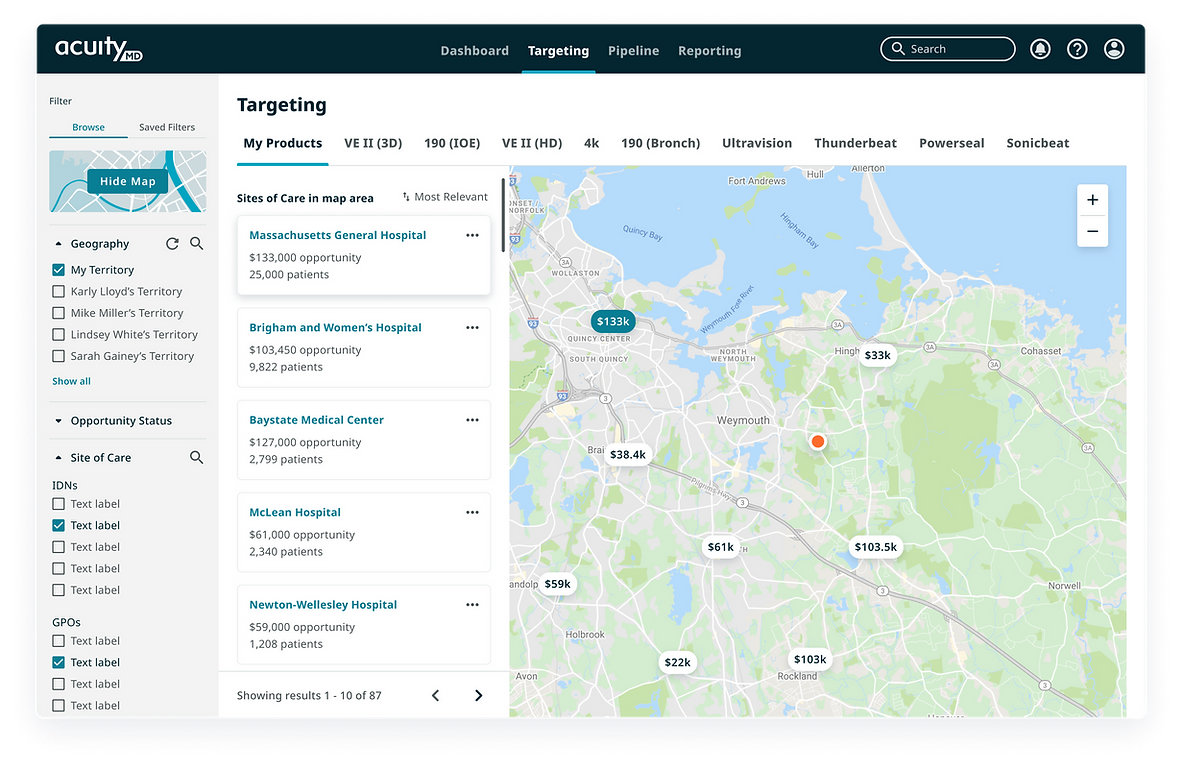Check Mike Miller's Territory checkbox
Image resolution: width=1182 pixels, height=765 pixels.
60,312
